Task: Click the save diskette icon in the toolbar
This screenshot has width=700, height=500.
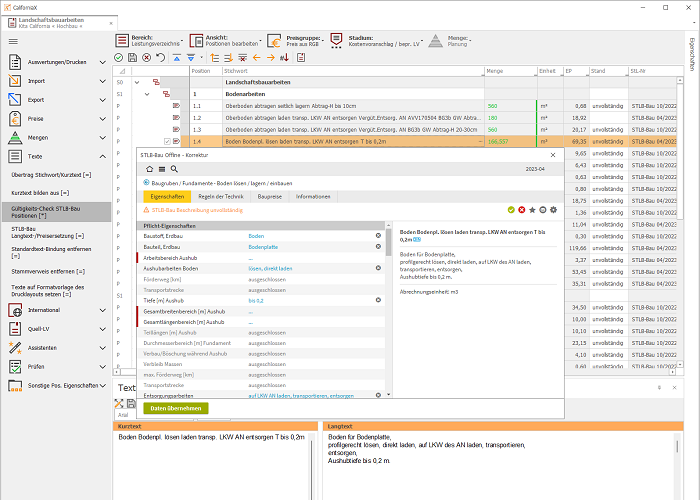Action: click(132, 58)
